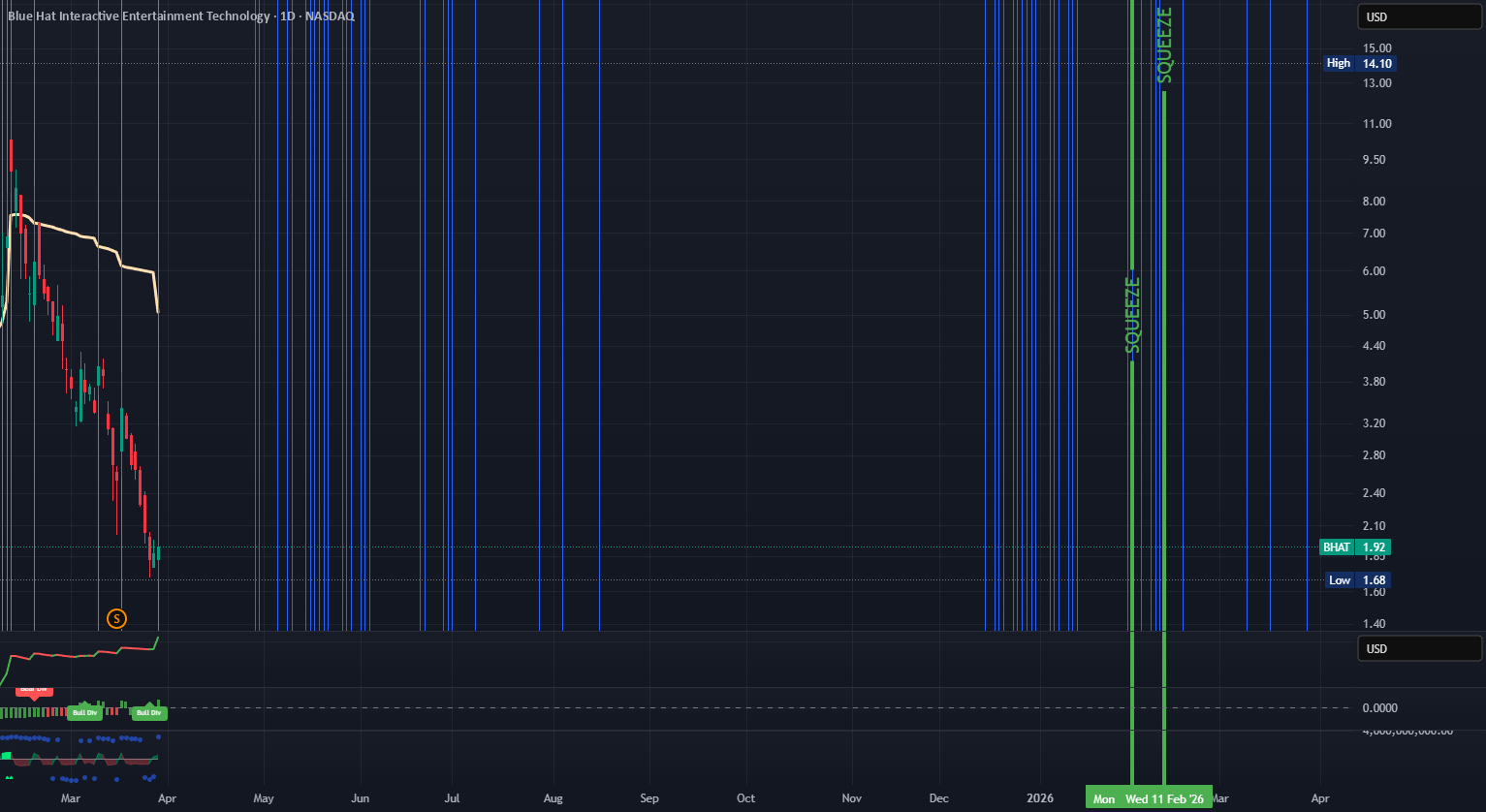Click the green Mon date label

coord(1104,798)
